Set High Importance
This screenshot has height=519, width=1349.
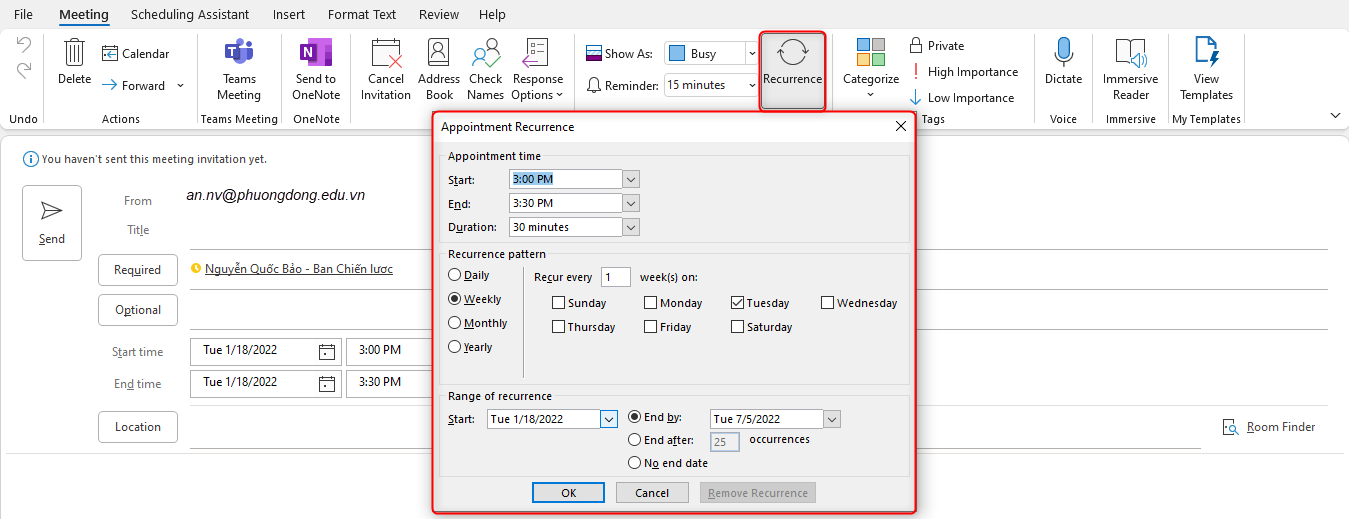pyautogui.click(x=963, y=71)
